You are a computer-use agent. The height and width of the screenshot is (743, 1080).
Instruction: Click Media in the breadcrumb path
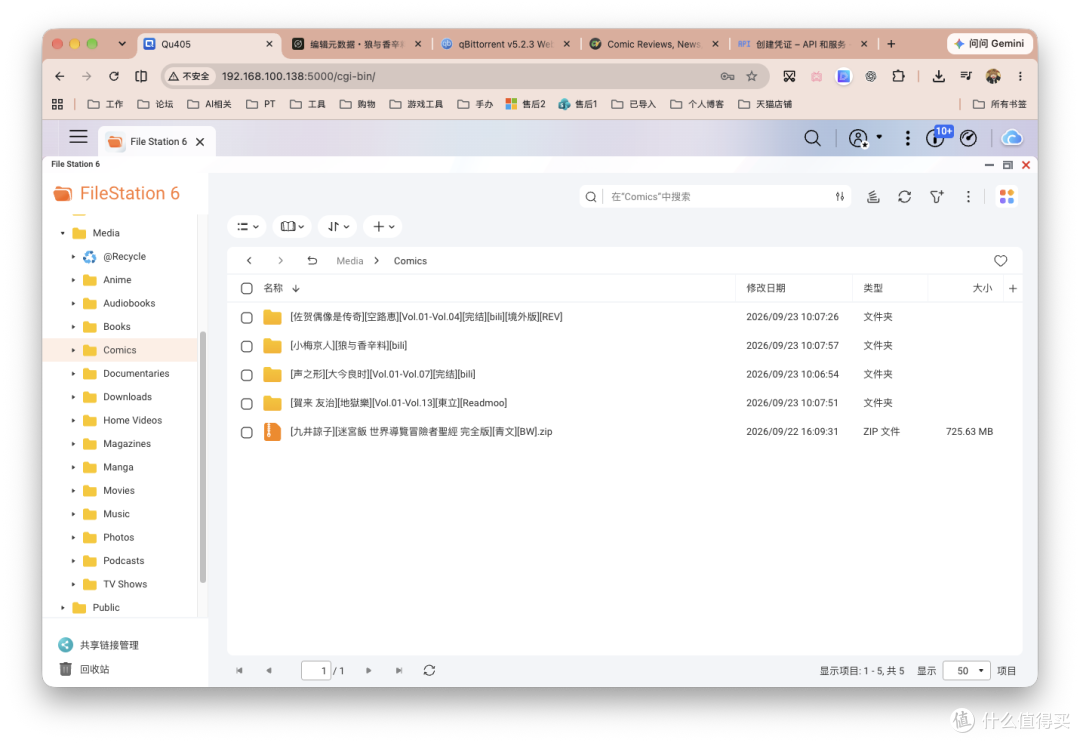349,261
